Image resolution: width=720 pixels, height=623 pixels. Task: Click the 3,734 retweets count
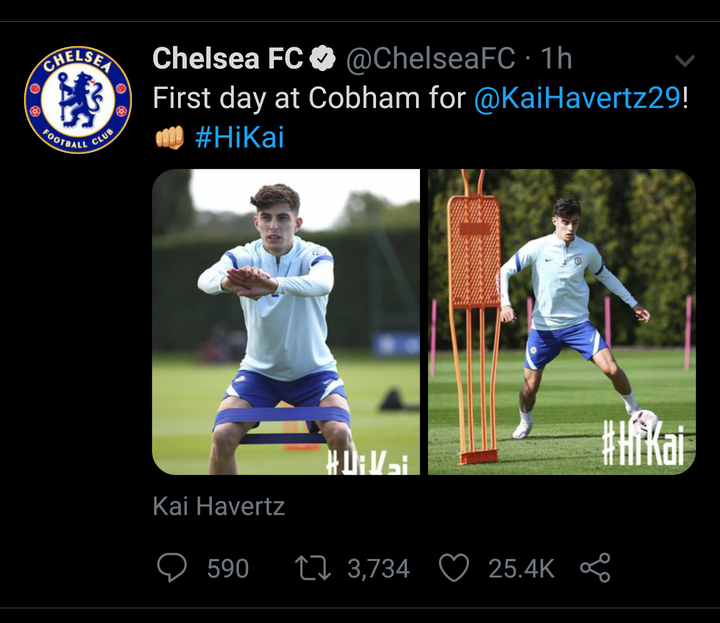[x=378, y=569]
